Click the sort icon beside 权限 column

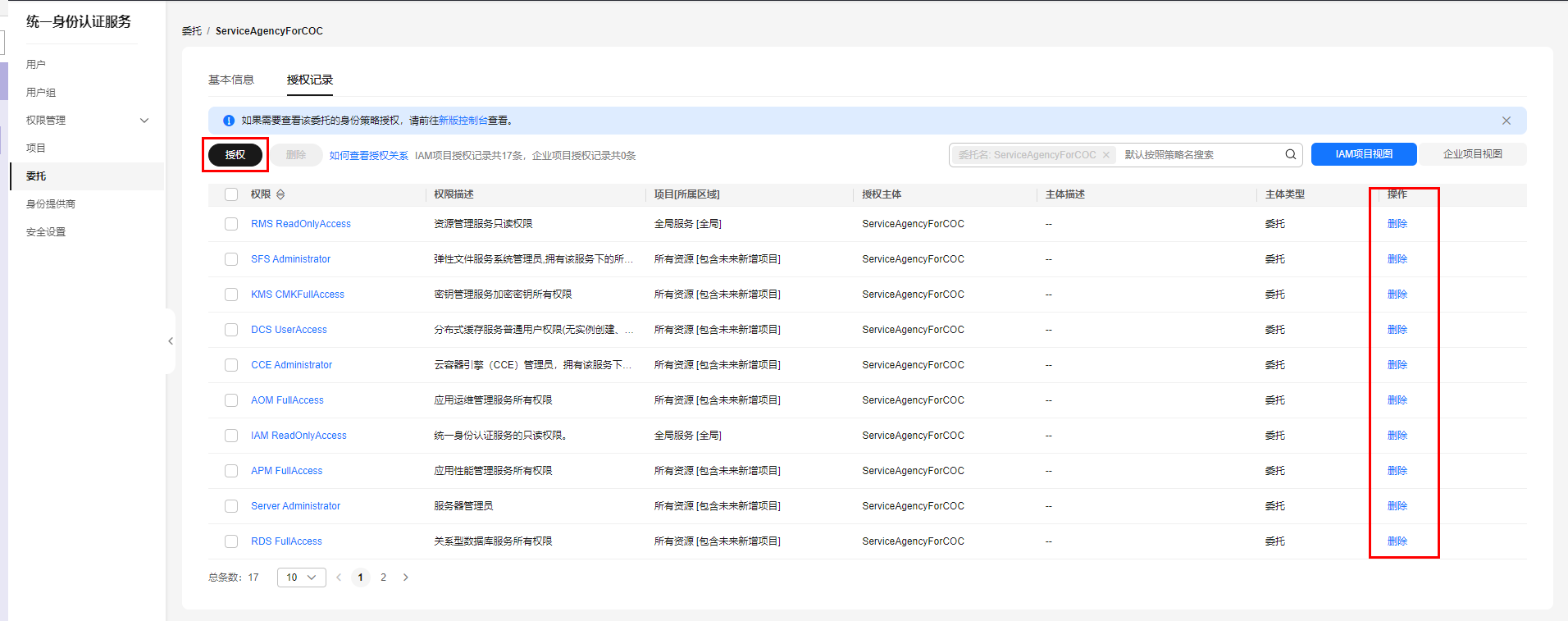click(x=280, y=194)
